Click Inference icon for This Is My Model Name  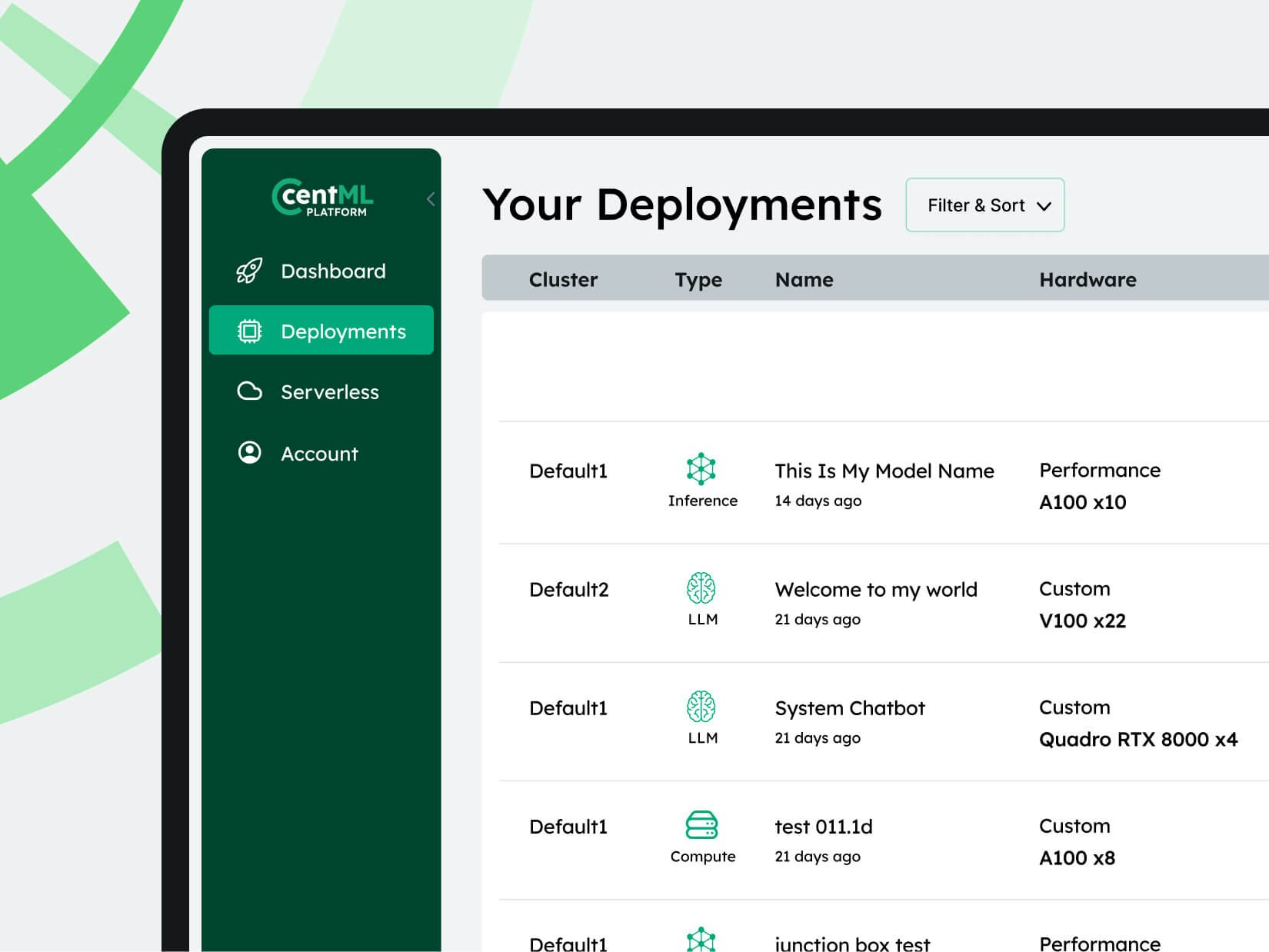(701, 468)
